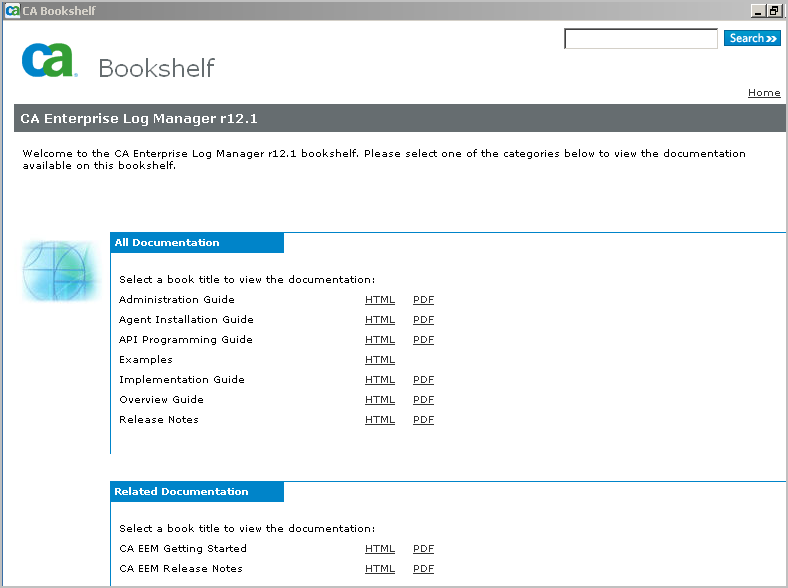Open Agent Installation Guide HTML version
The width and height of the screenshot is (788, 588).
(x=380, y=320)
